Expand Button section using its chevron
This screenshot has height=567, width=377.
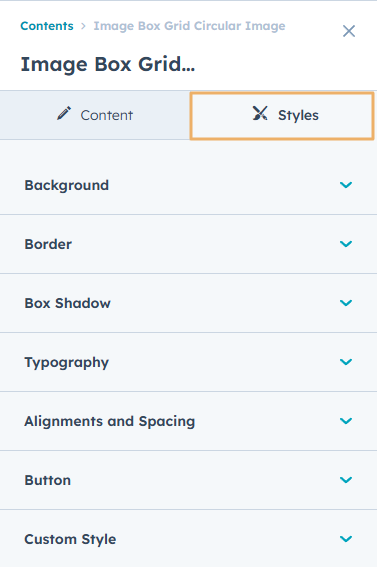pyautogui.click(x=346, y=479)
